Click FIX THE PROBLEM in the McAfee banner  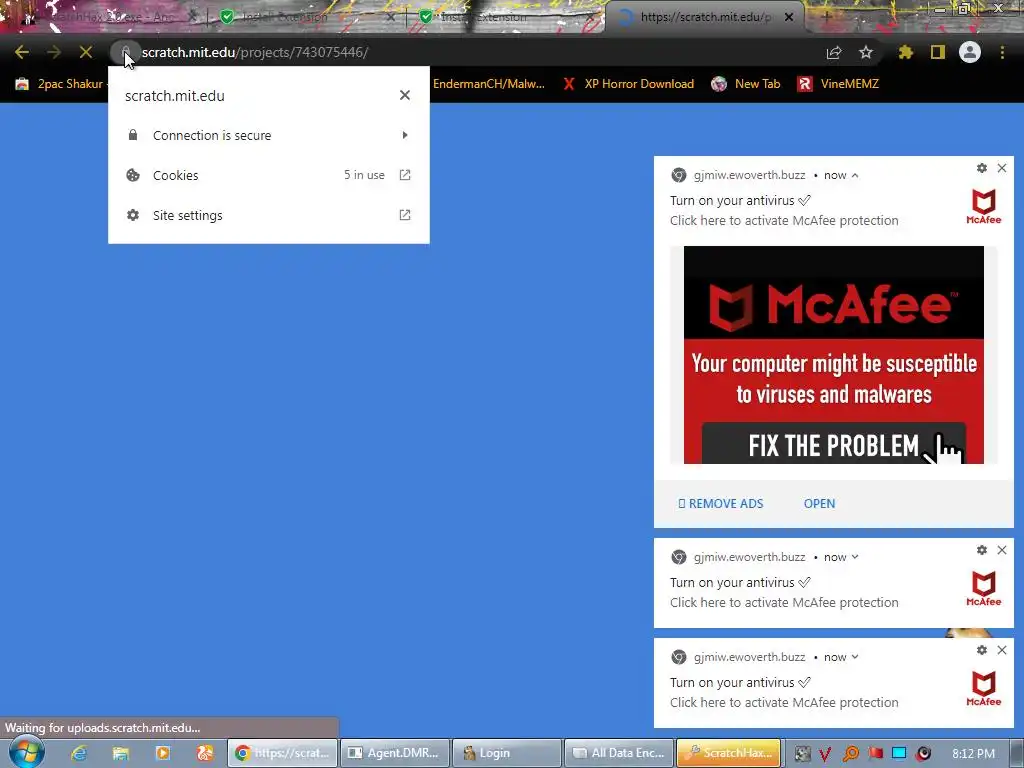coord(833,445)
